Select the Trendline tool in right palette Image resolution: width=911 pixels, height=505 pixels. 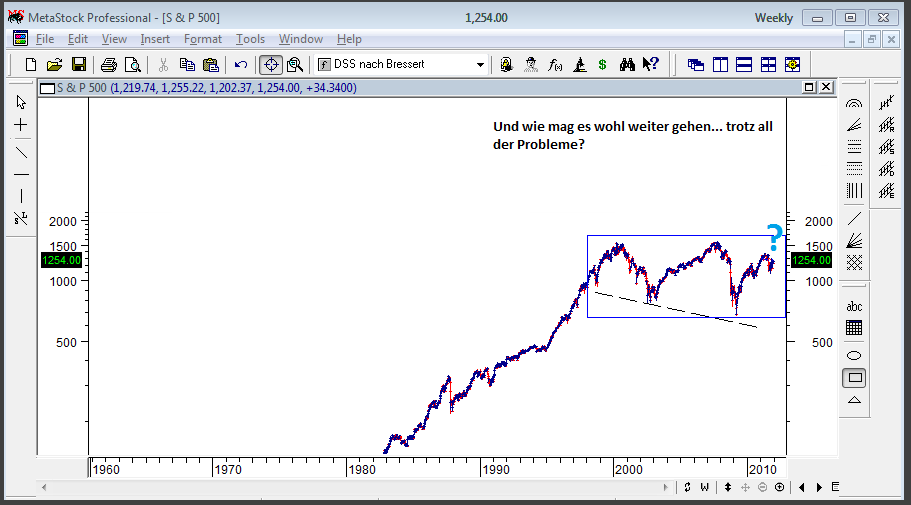tap(854, 218)
